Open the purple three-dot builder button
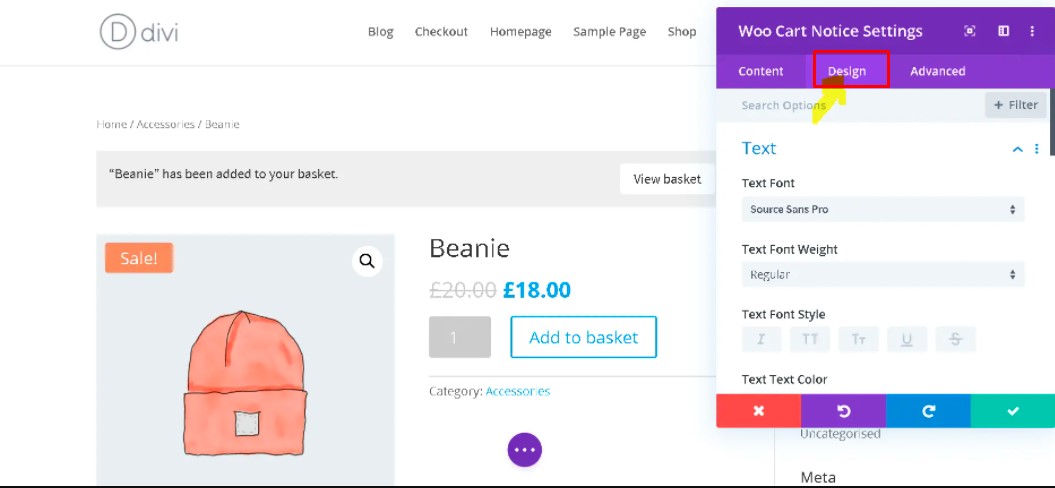Screen dimensions: 1055x488 pyautogui.click(x=524, y=450)
